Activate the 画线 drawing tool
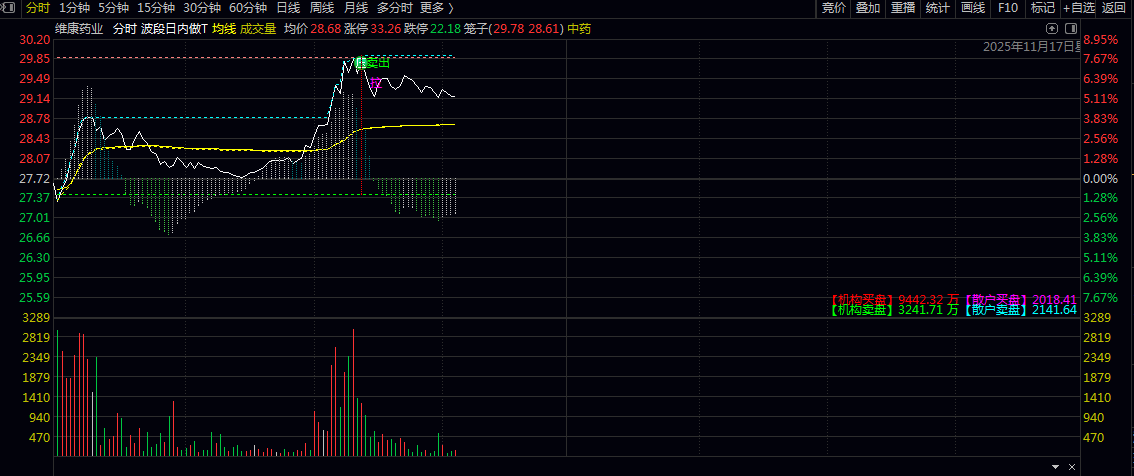1134x476 pixels. point(973,8)
